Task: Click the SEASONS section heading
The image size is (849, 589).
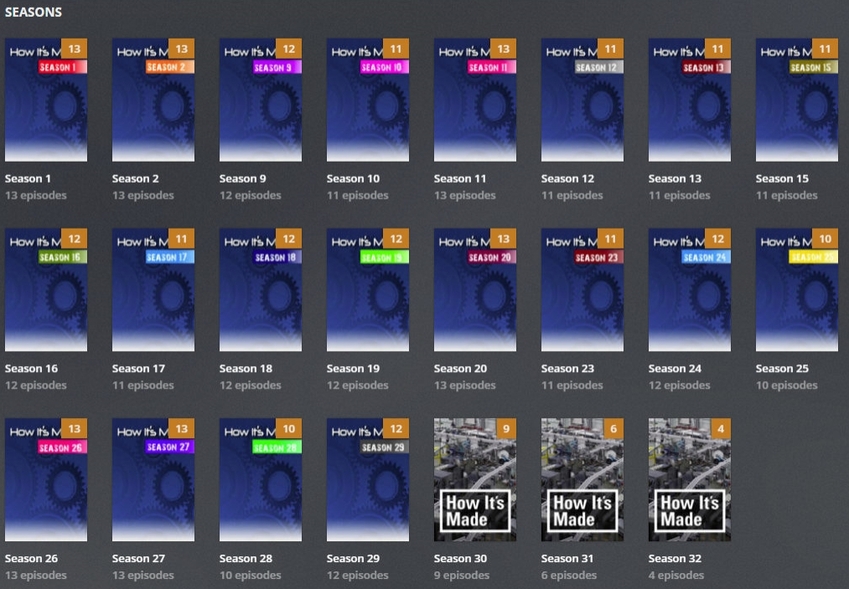Action: tap(34, 12)
